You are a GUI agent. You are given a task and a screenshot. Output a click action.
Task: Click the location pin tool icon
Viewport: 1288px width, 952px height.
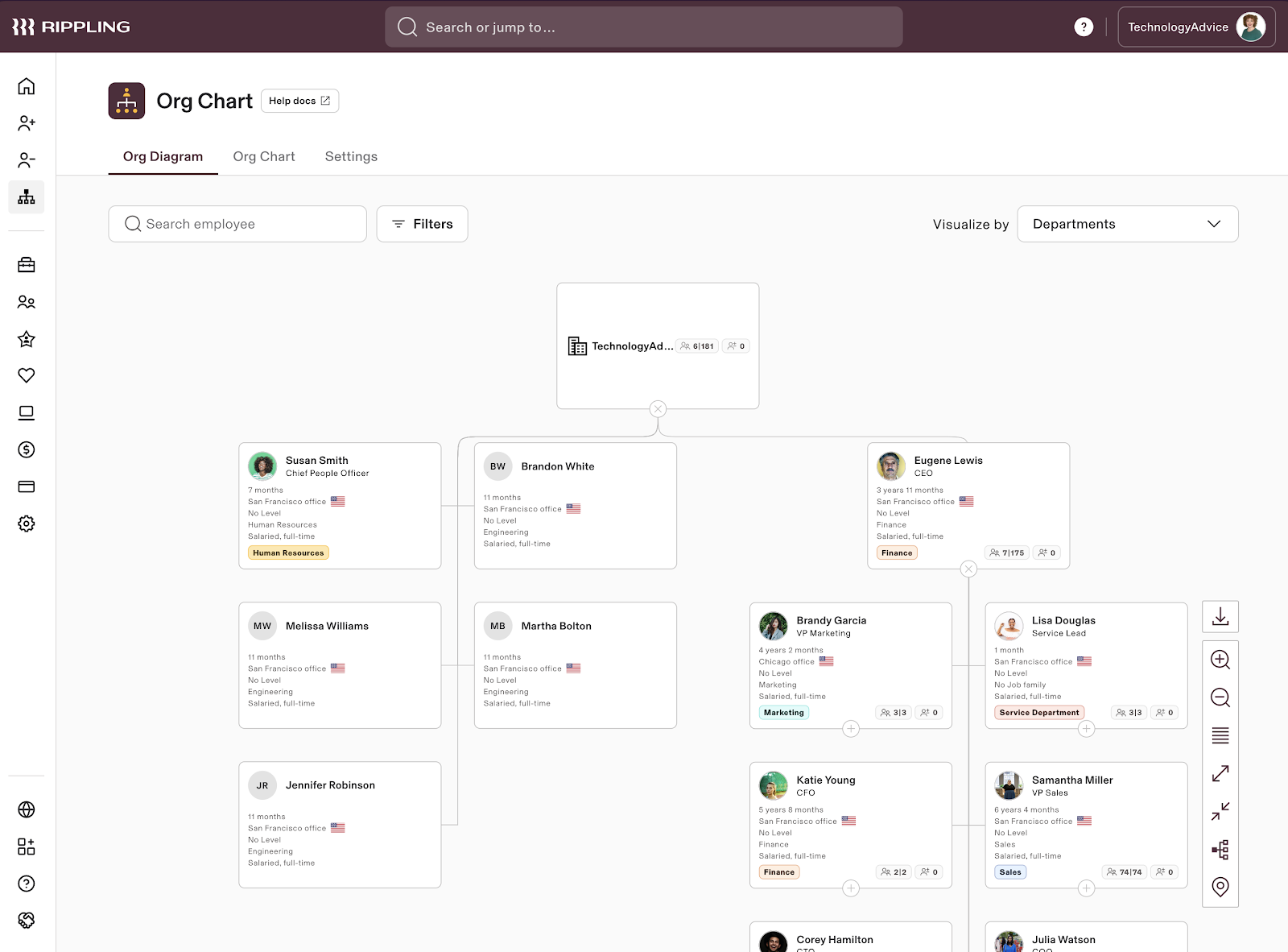1220,887
